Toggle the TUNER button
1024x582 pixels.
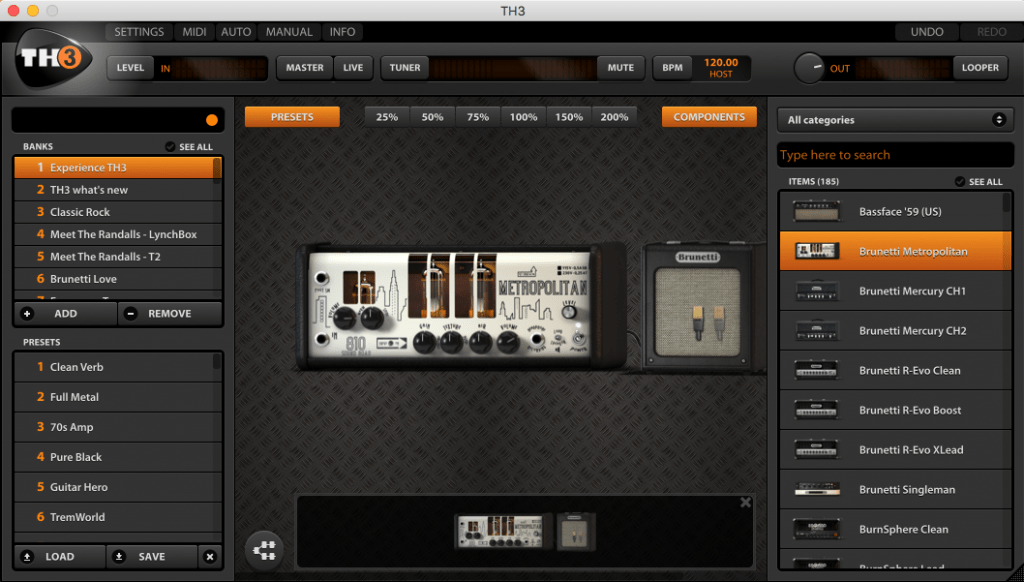tap(405, 67)
